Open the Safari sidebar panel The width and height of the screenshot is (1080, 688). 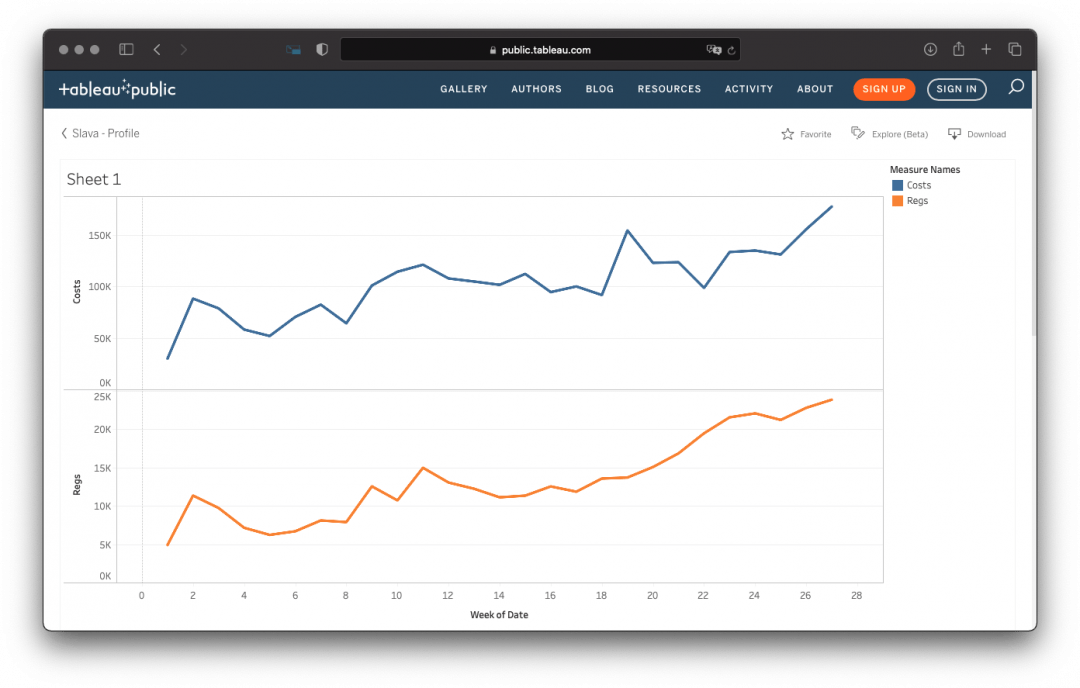point(126,49)
